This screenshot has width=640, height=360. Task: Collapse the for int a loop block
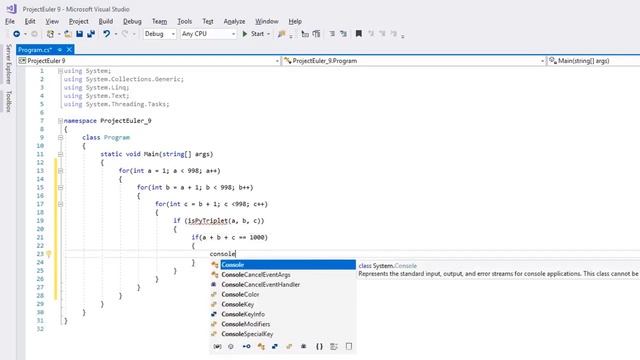tap(60, 171)
